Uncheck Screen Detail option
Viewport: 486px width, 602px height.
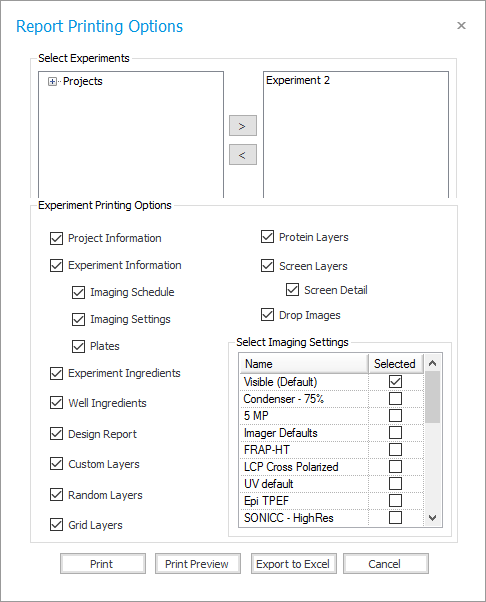tap(292, 289)
